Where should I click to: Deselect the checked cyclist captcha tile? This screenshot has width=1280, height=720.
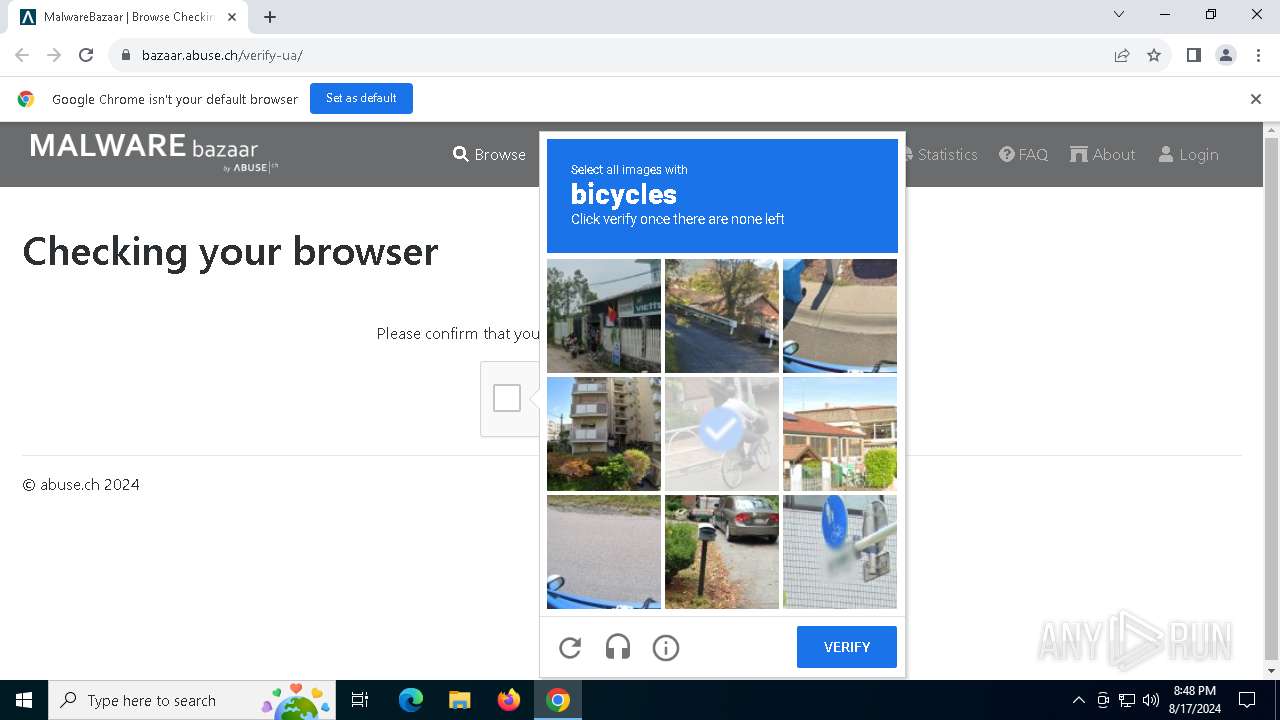point(722,434)
